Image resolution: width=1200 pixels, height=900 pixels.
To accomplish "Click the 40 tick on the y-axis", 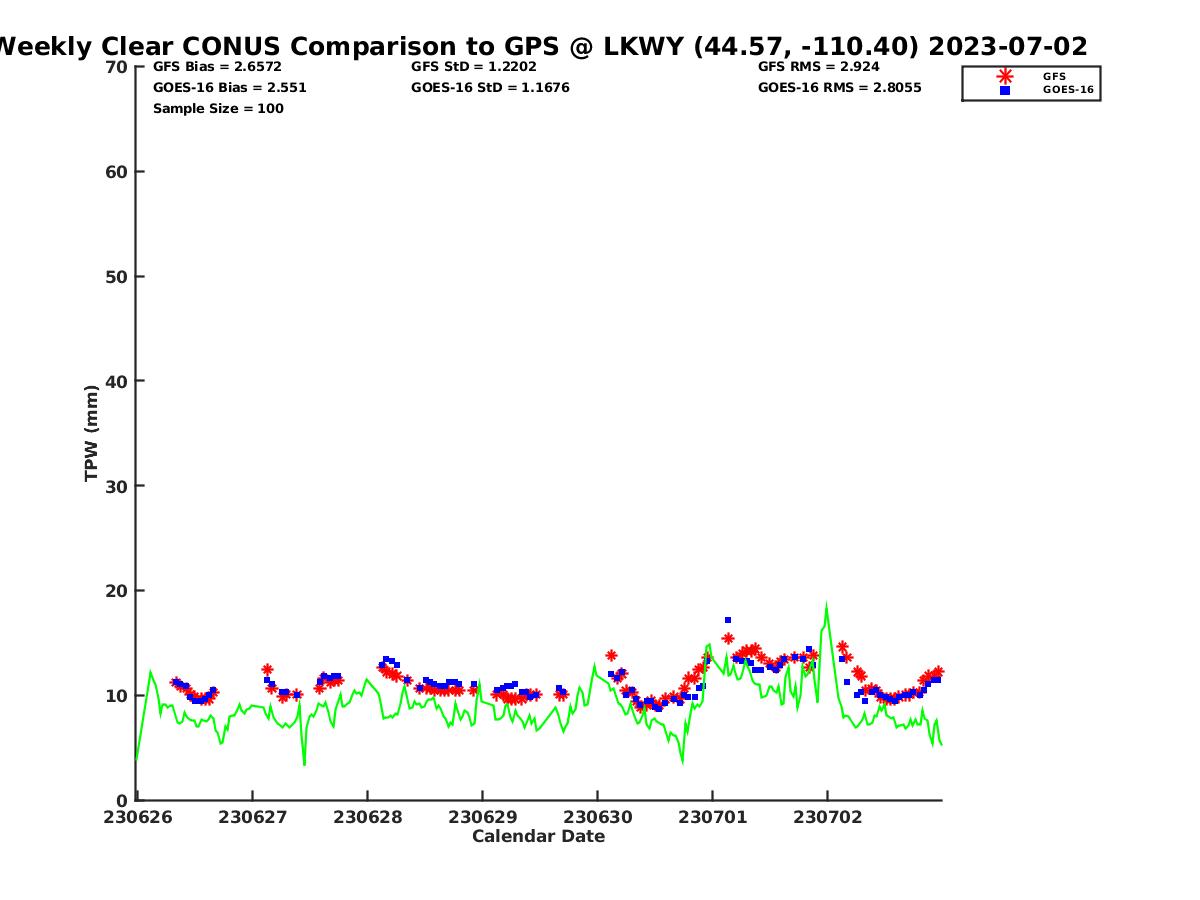I will [116, 381].
